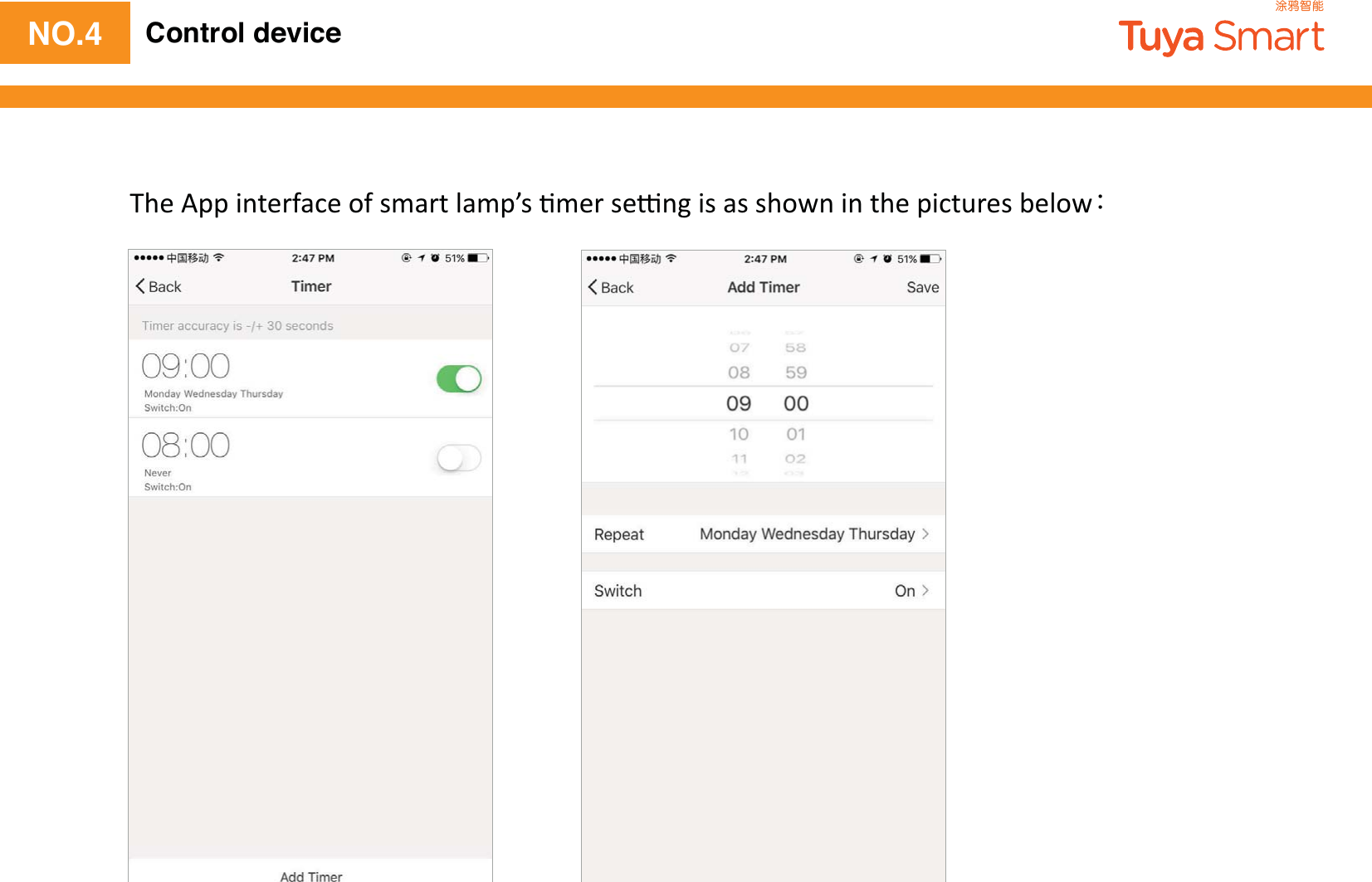1372x882 pixels.
Task: Select minute 02 in time picker
Action: [796, 459]
